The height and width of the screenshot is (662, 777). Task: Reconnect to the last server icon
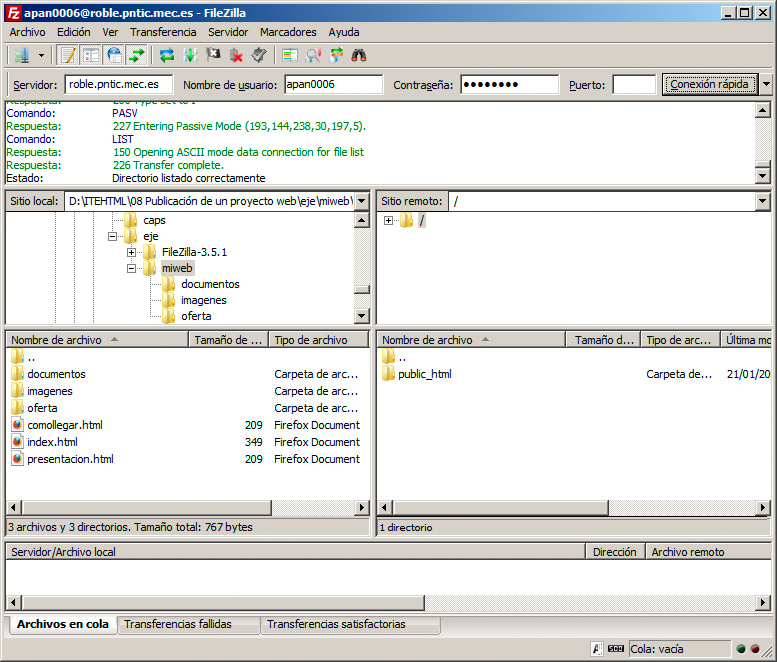pyautogui.click(x=259, y=55)
